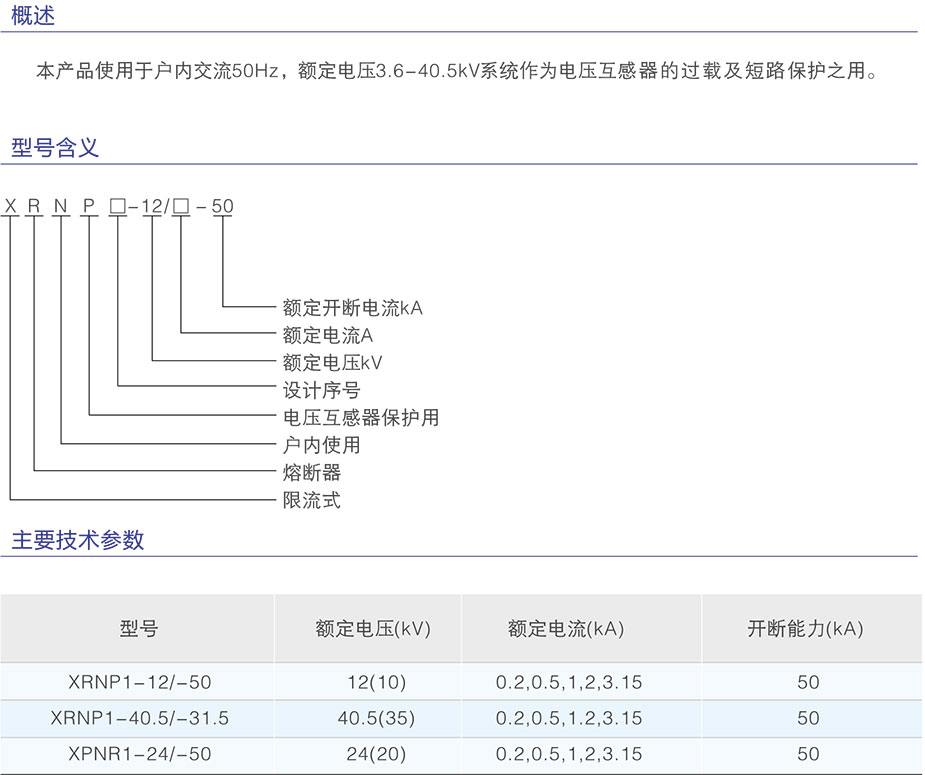Select the 型号含义 section heading
This screenshot has width=925, height=775.
(x=55, y=148)
